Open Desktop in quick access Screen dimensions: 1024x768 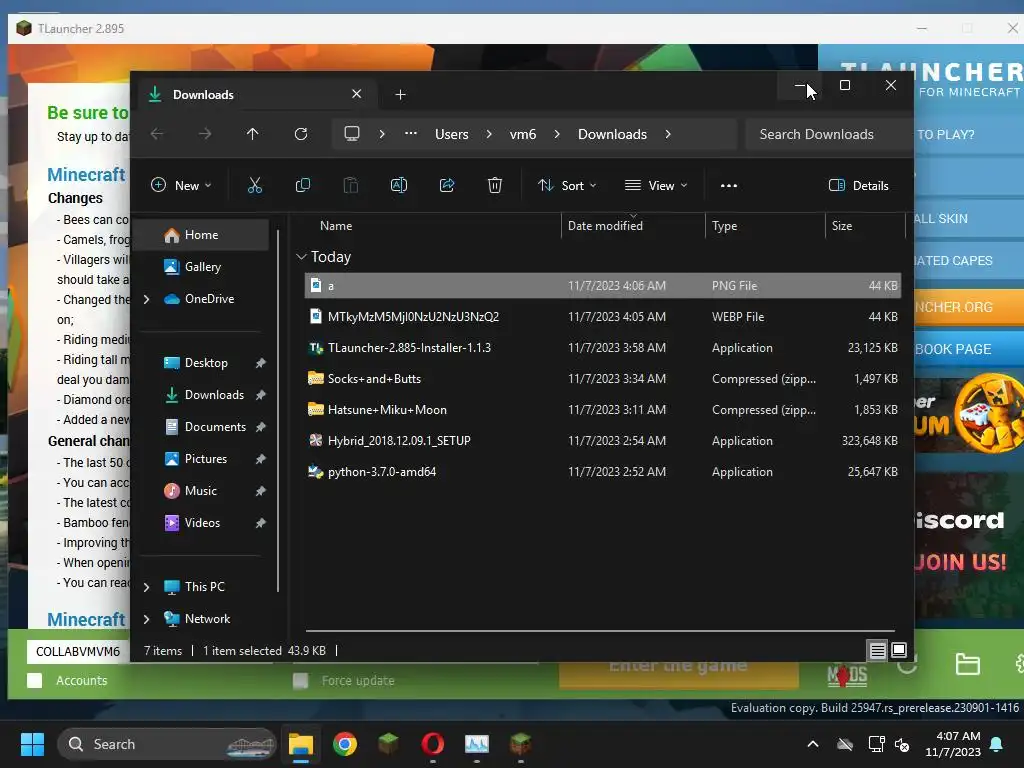[x=206, y=363]
